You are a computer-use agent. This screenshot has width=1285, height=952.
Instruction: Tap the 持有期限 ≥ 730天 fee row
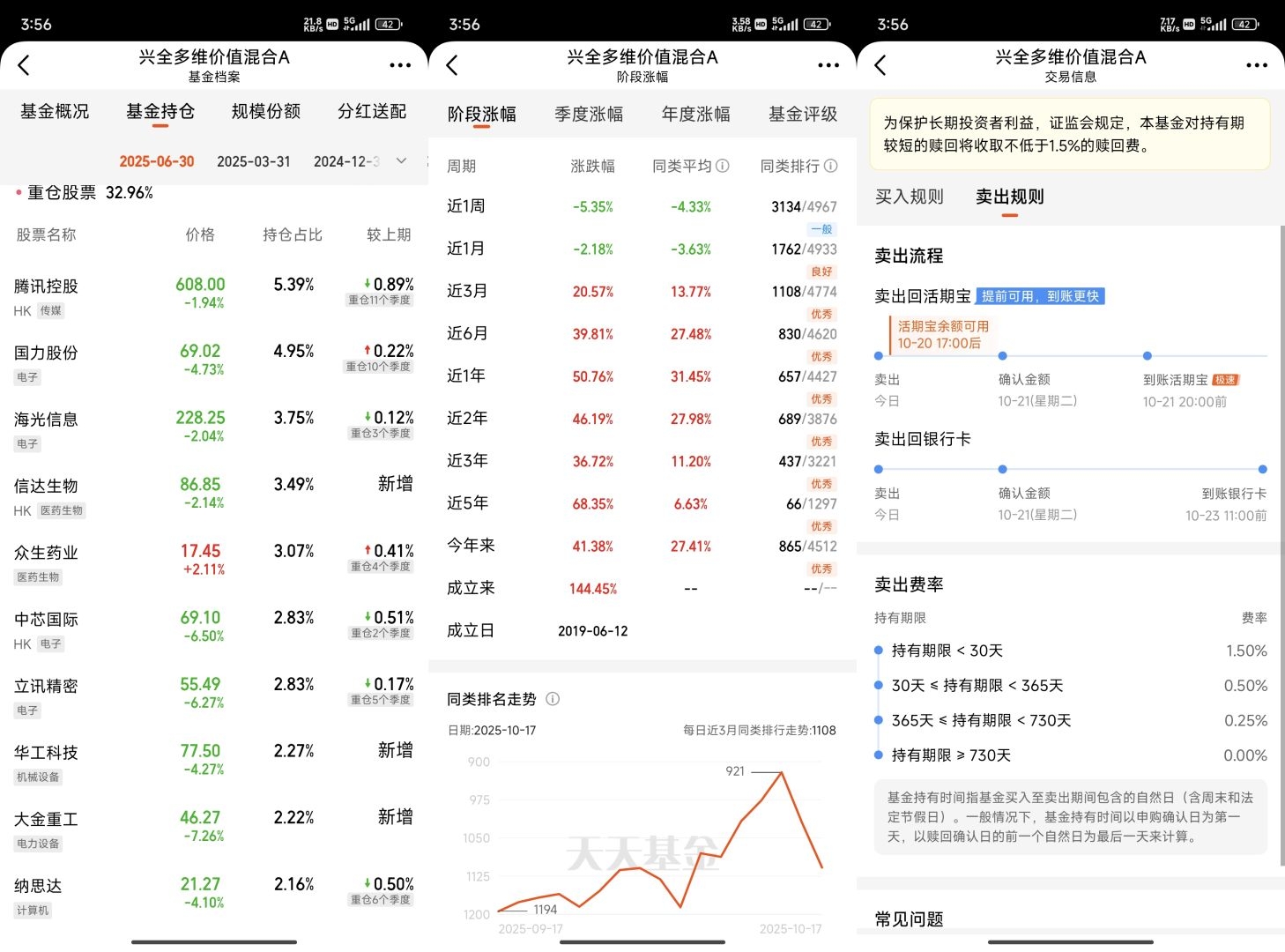coord(1071,755)
